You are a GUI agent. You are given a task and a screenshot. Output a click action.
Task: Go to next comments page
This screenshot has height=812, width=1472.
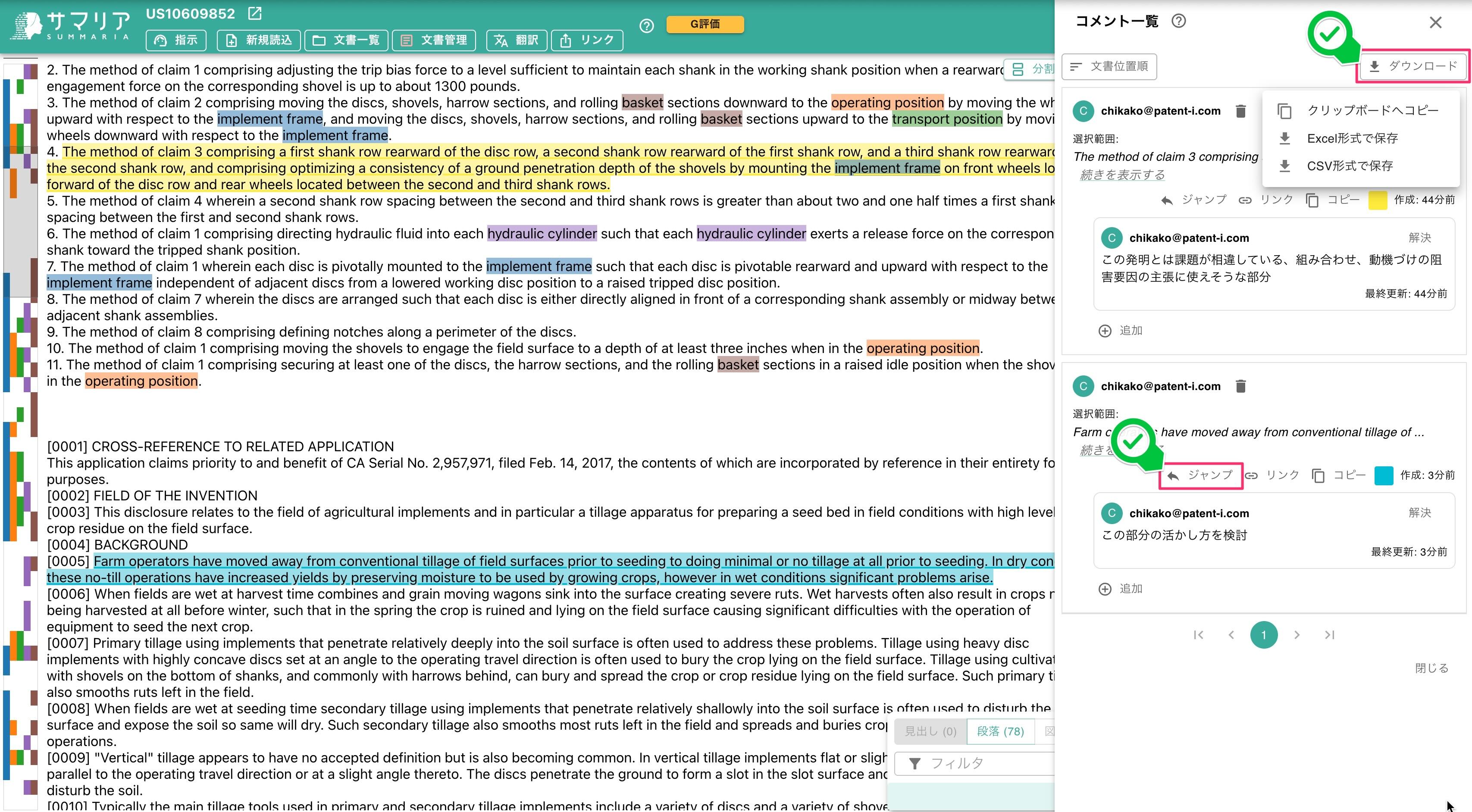1297,635
